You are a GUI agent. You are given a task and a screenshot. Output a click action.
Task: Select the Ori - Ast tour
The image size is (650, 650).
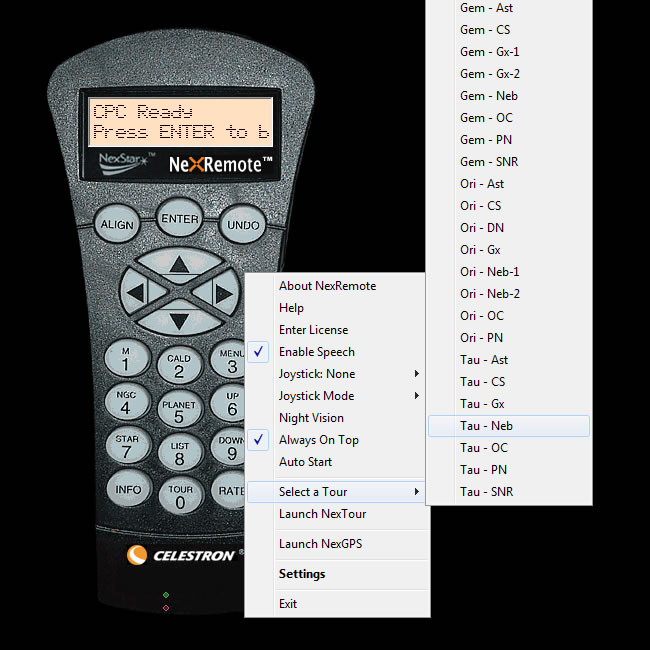point(509,184)
